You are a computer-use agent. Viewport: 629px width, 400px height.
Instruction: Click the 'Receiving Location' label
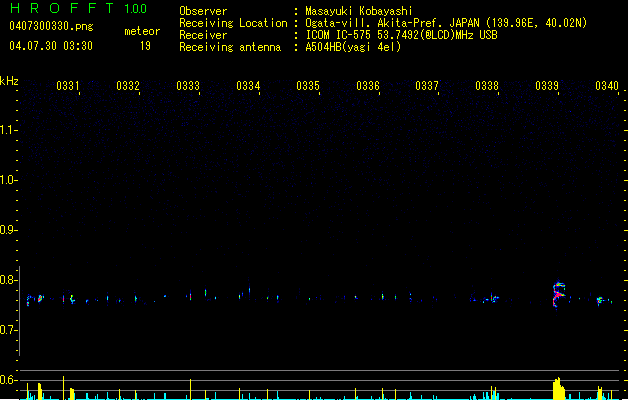(x=233, y=23)
